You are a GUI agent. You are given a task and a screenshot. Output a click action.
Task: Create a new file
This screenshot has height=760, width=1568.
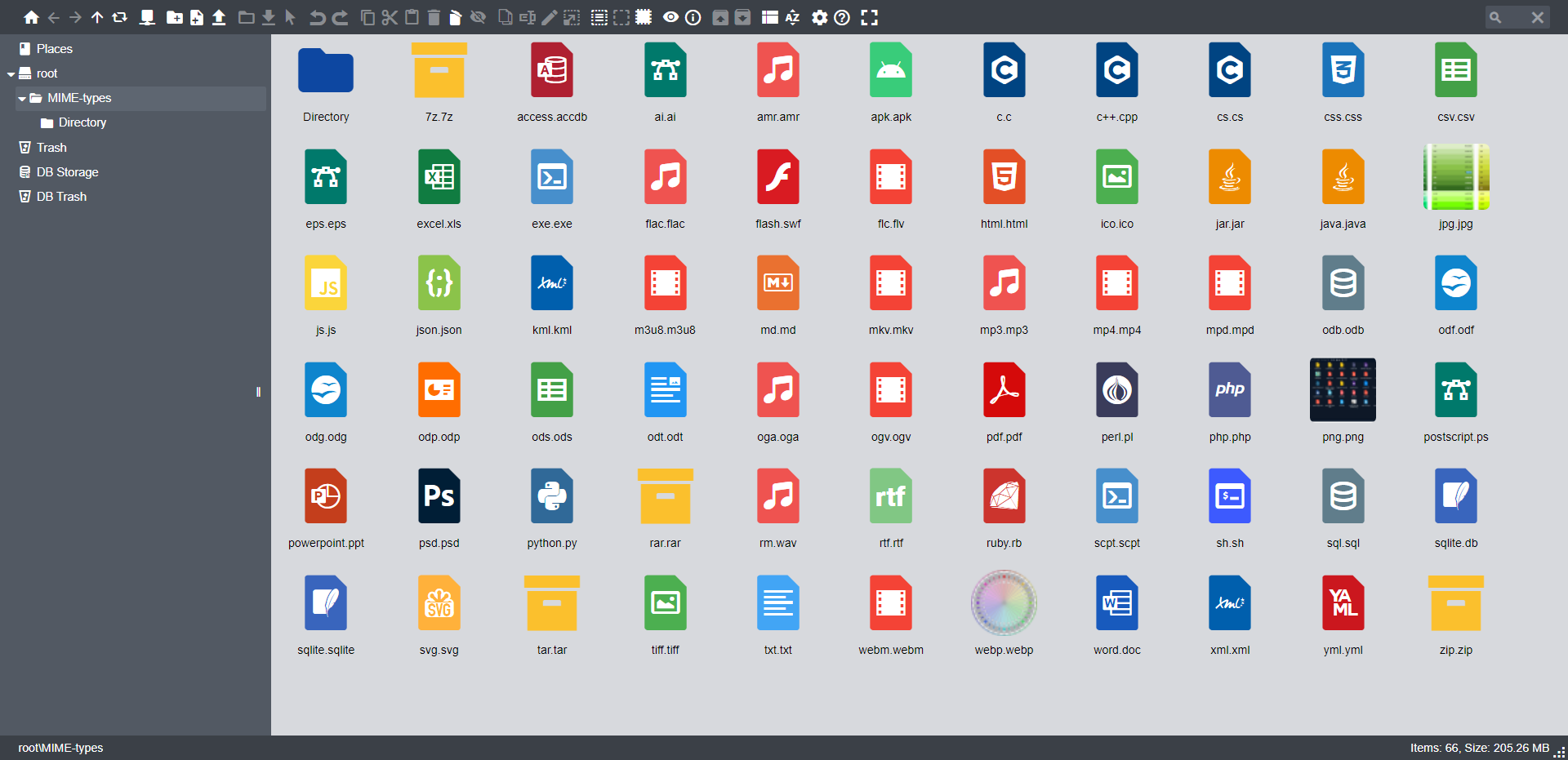click(197, 17)
